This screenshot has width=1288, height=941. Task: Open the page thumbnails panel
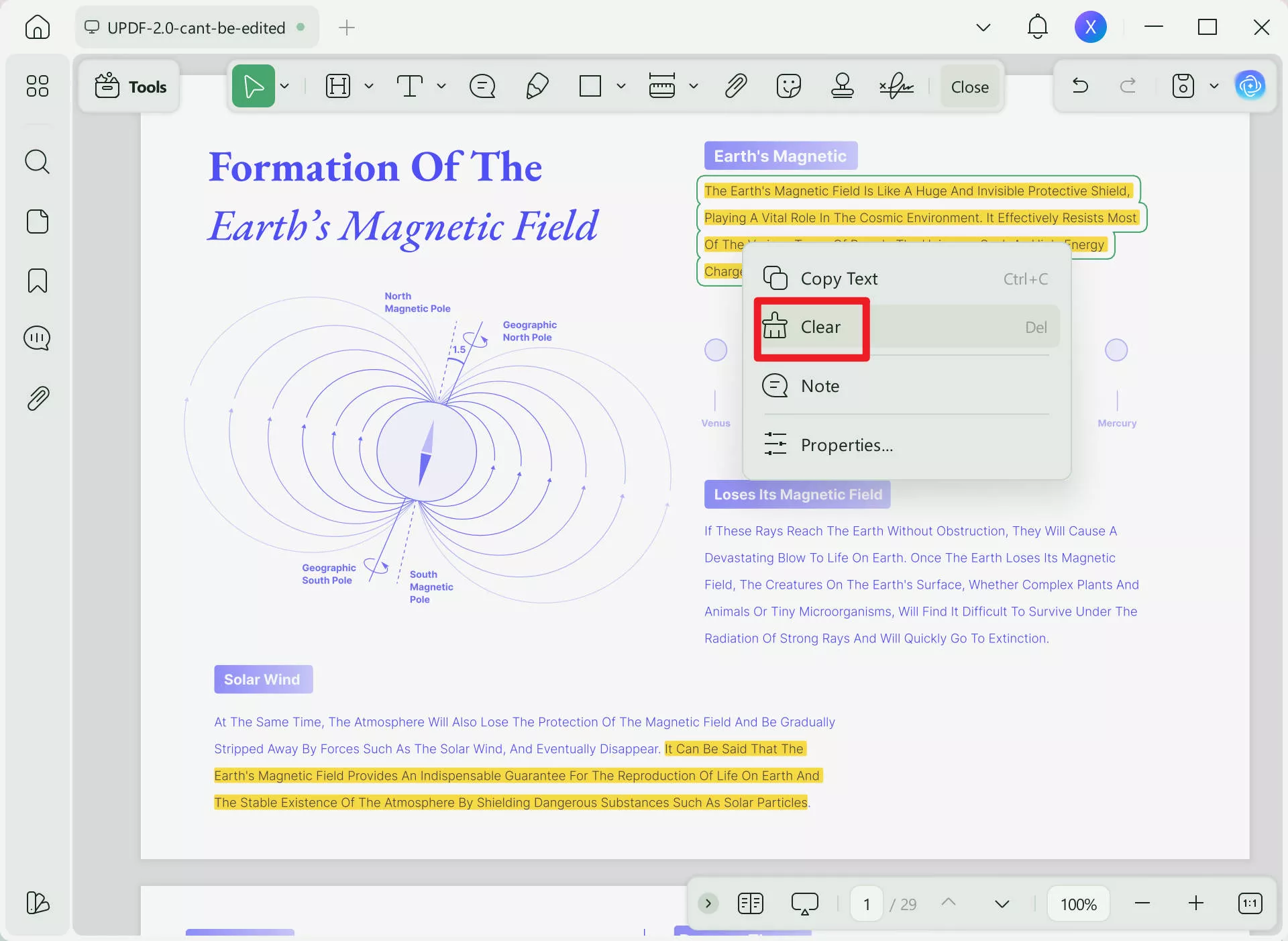[x=38, y=221]
